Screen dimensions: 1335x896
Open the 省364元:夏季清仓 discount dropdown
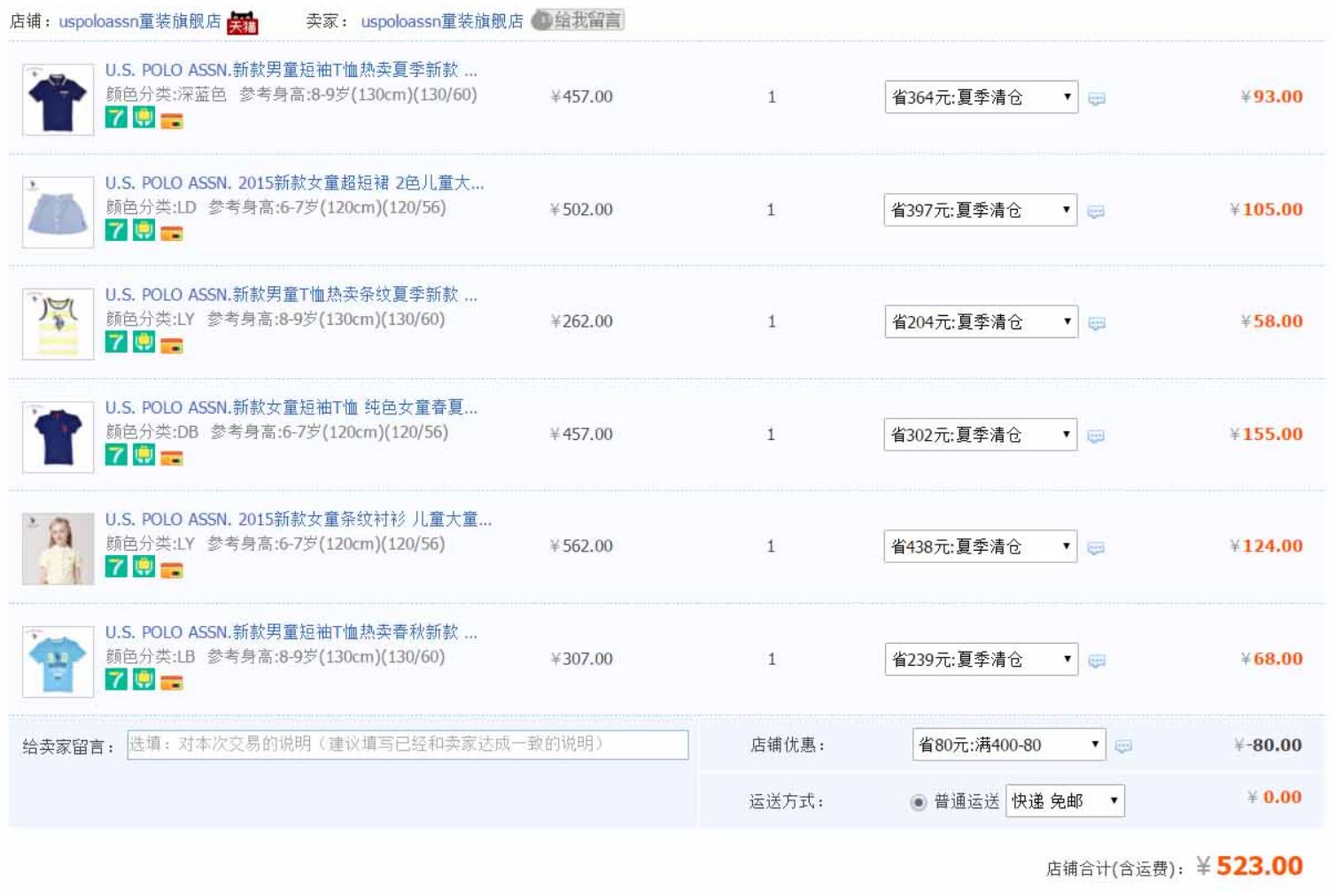982,97
